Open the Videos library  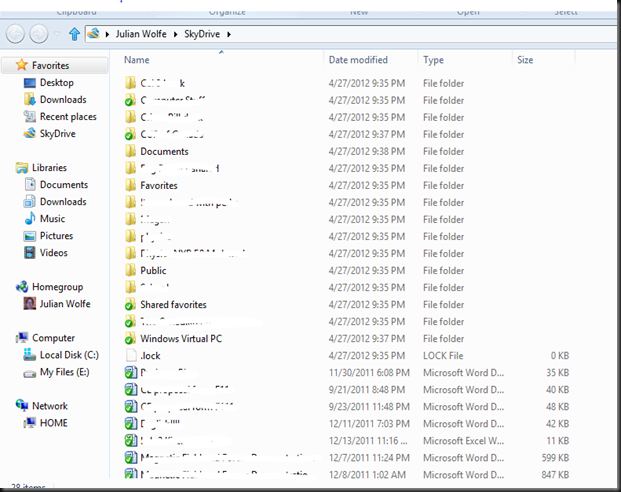click(53, 253)
